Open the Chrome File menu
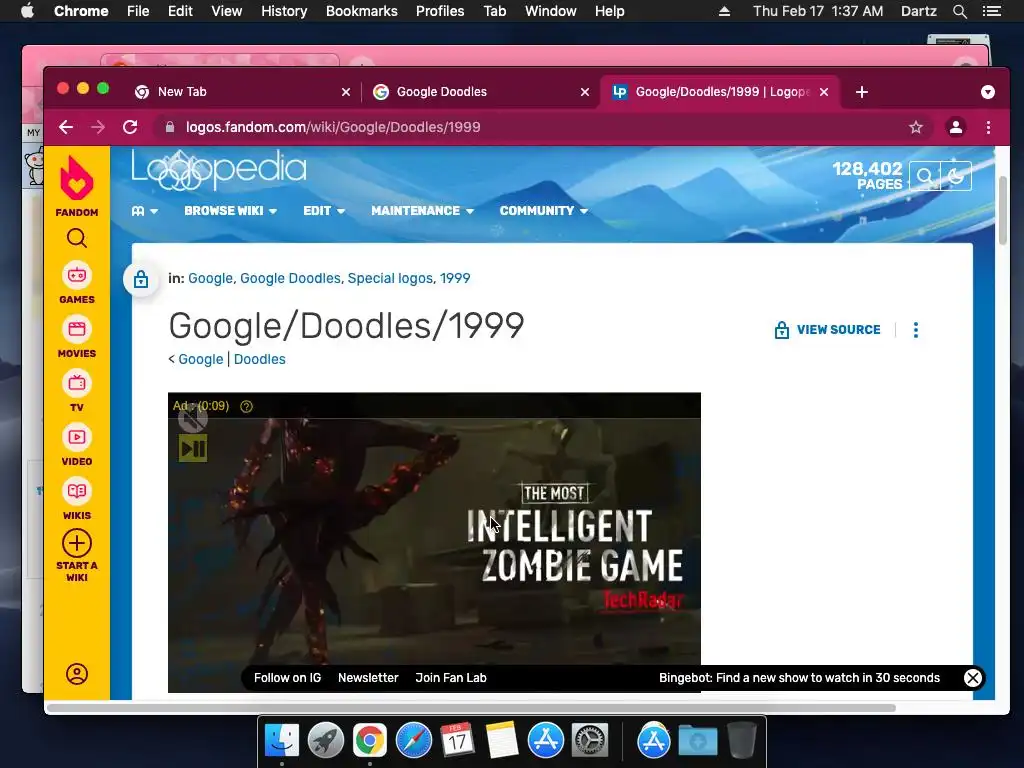 coord(138,11)
